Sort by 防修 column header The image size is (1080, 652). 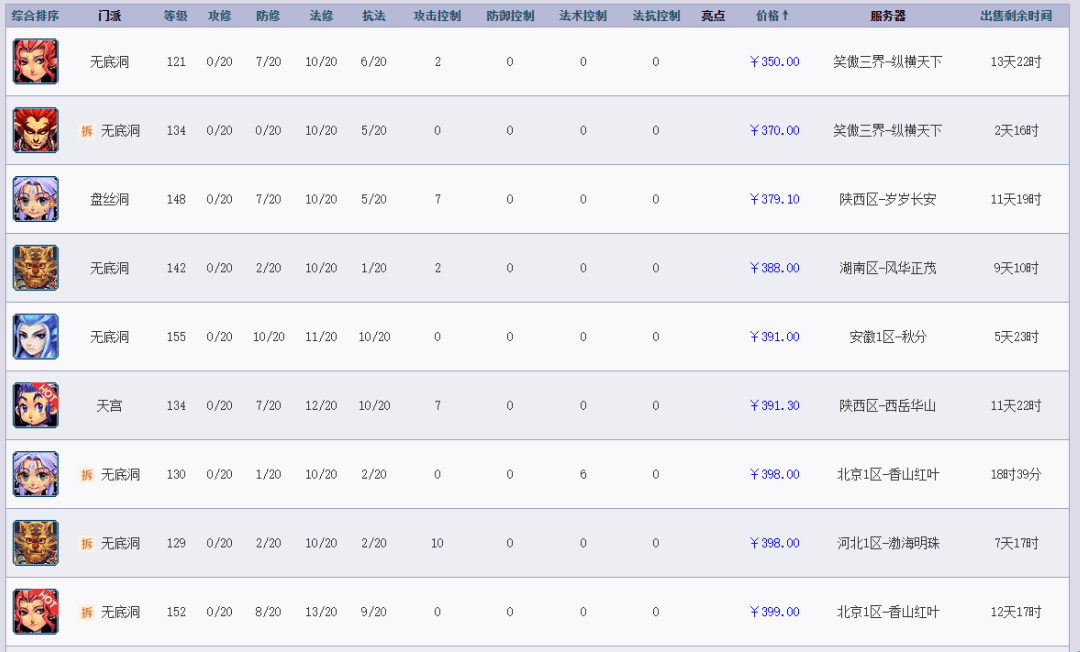(x=268, y=16)
